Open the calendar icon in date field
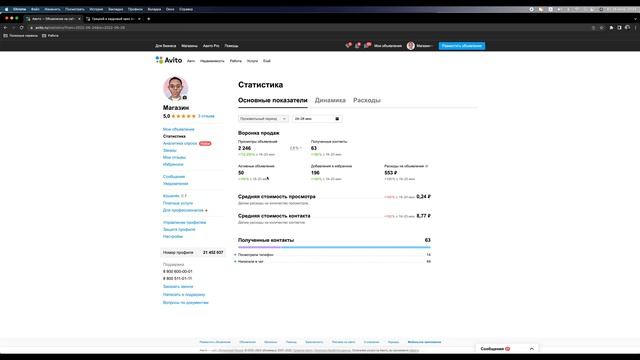Screen dimensions: 640x360 (x=337, y=119)
